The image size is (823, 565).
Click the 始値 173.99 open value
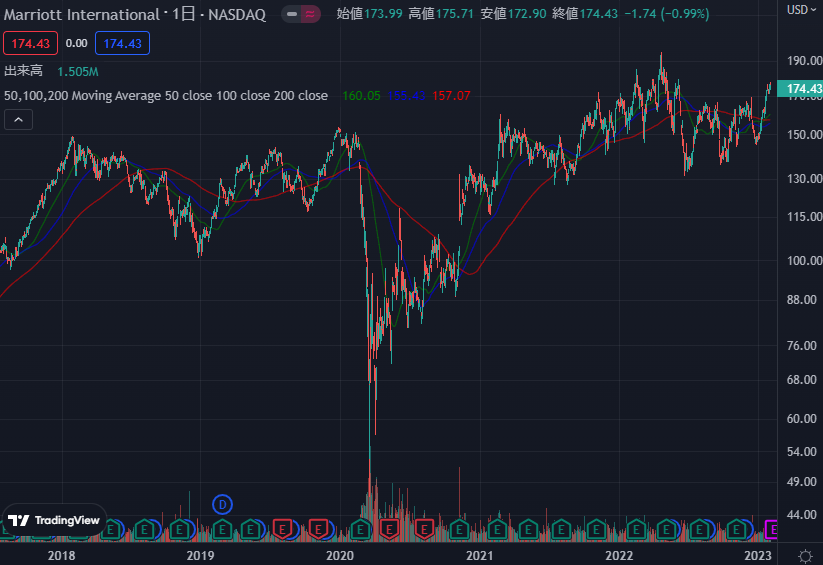(x=370, y=14)
